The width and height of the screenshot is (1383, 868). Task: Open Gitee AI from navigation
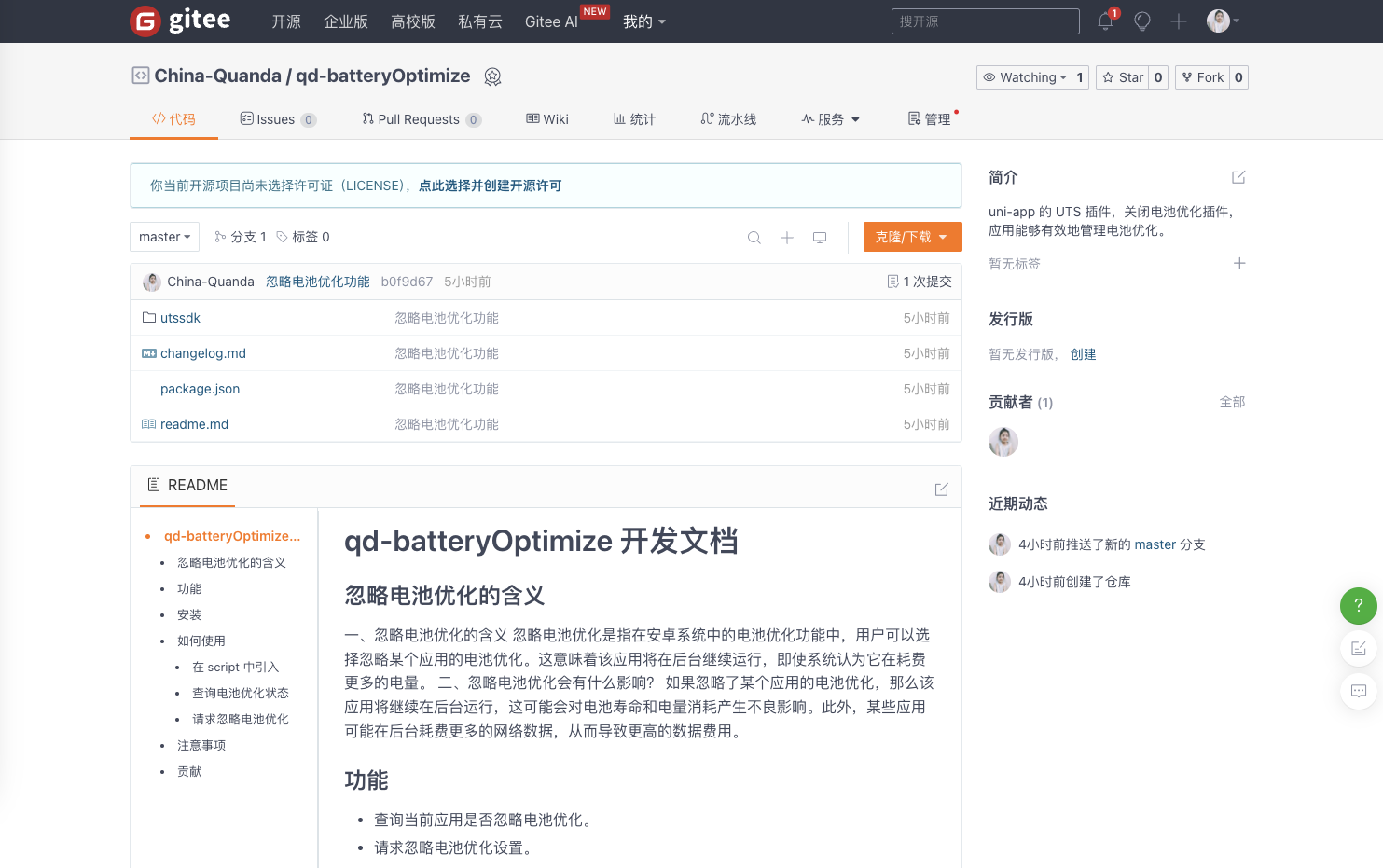coord(551,21)
